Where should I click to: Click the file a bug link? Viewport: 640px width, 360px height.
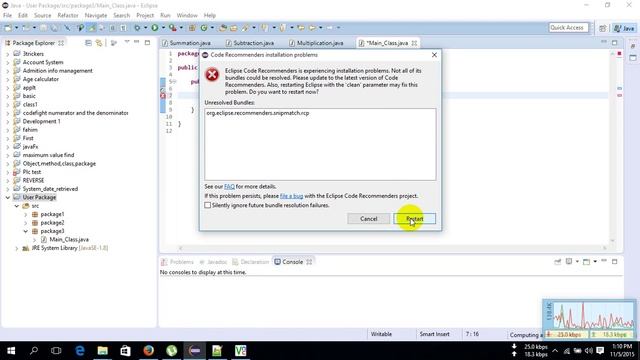point(291,196)
